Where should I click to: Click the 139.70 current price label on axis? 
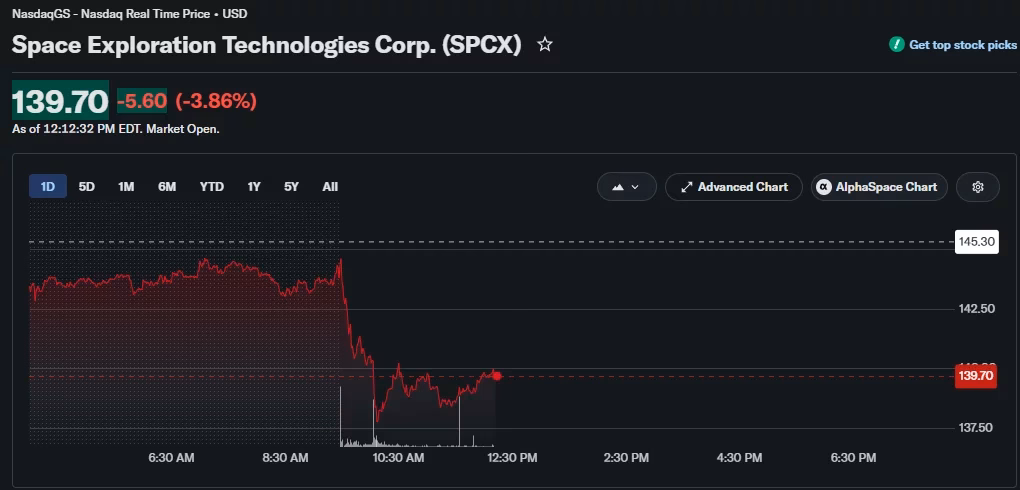point(976,375)
